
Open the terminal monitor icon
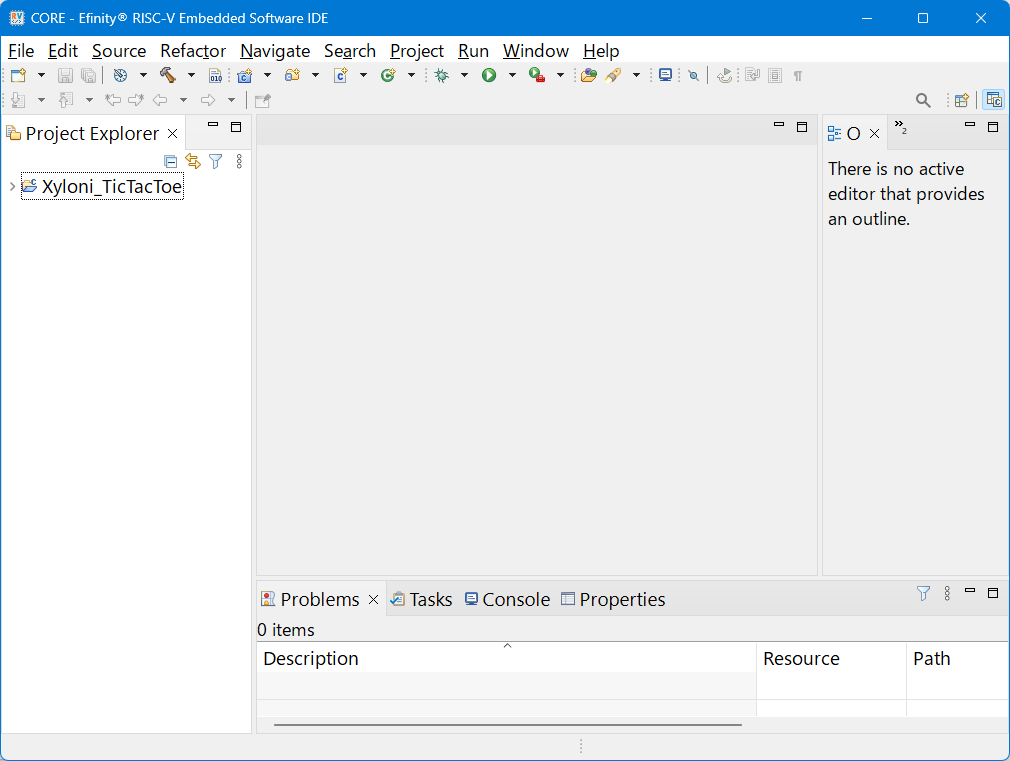point(665,75)
